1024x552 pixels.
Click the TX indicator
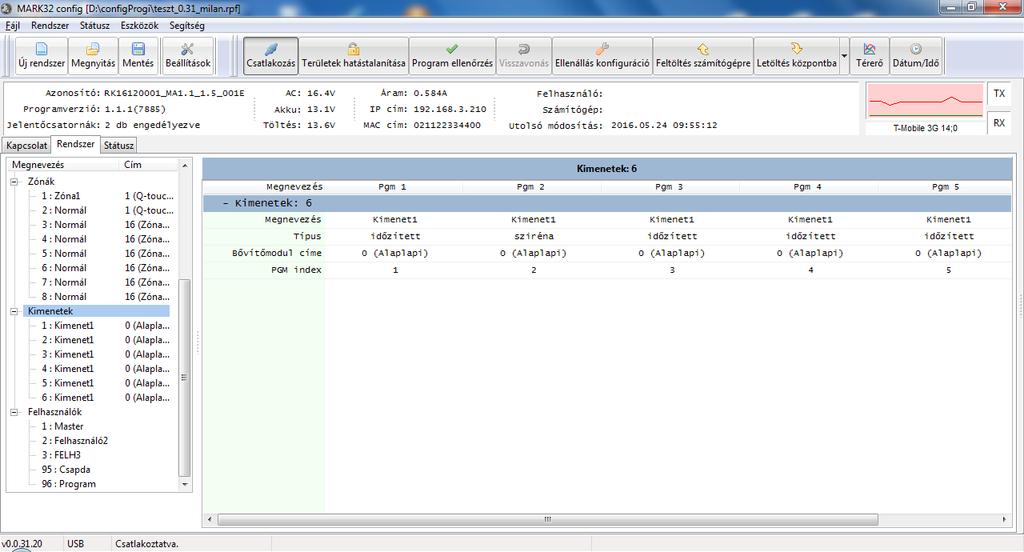(999, 93)
